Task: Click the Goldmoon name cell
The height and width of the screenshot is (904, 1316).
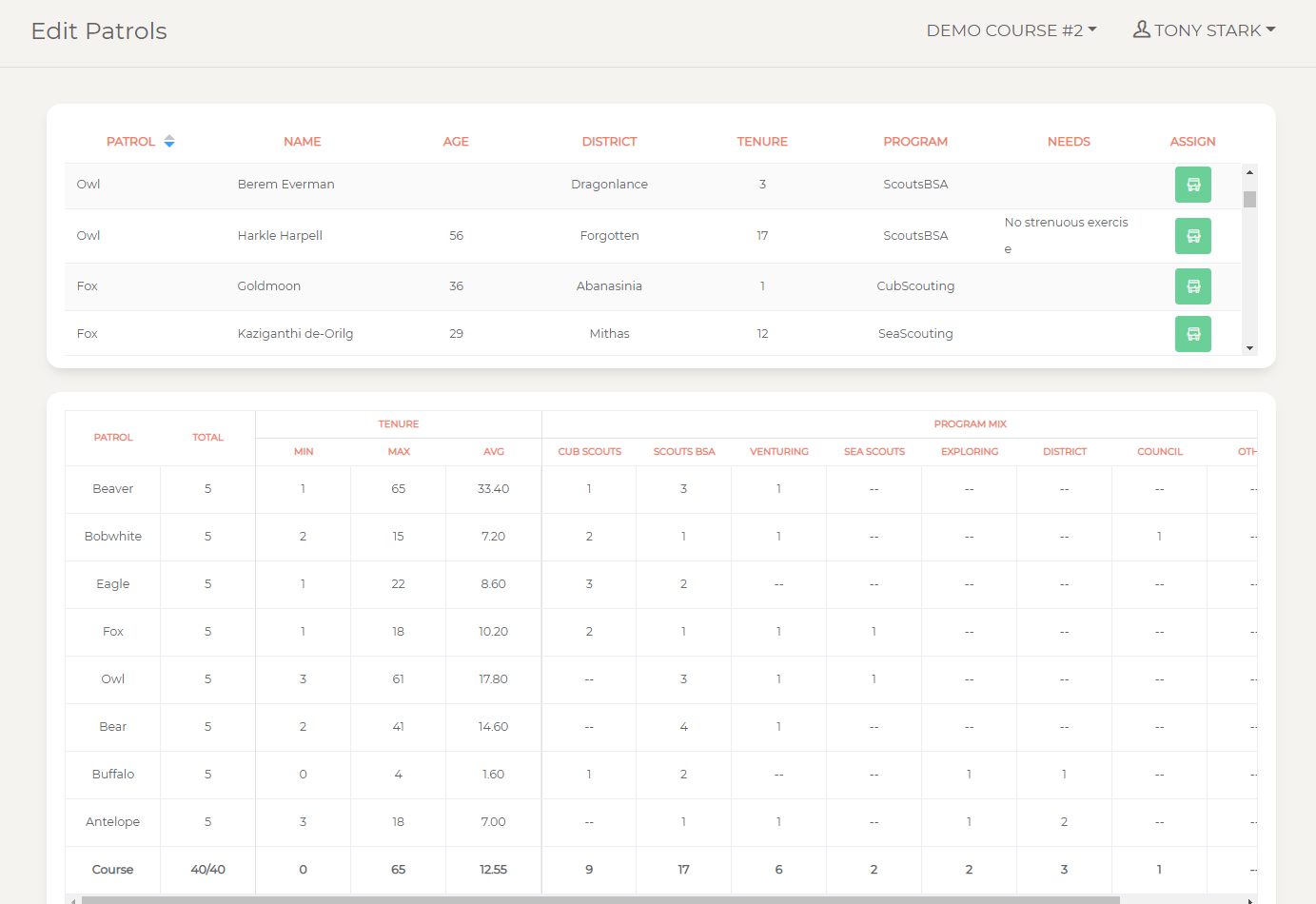Action: 268,286
